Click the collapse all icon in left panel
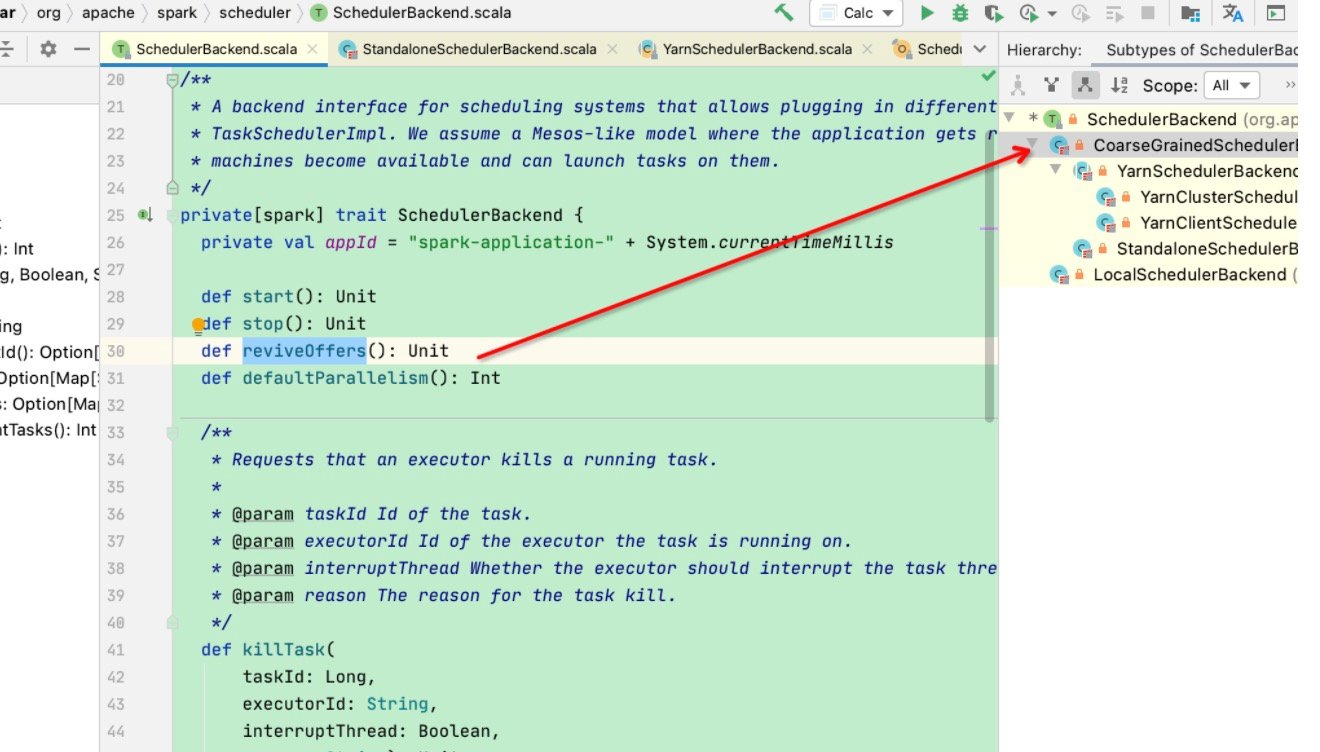Image resolution: width=1320 pixels, height=752 pixels. (7, 50)
